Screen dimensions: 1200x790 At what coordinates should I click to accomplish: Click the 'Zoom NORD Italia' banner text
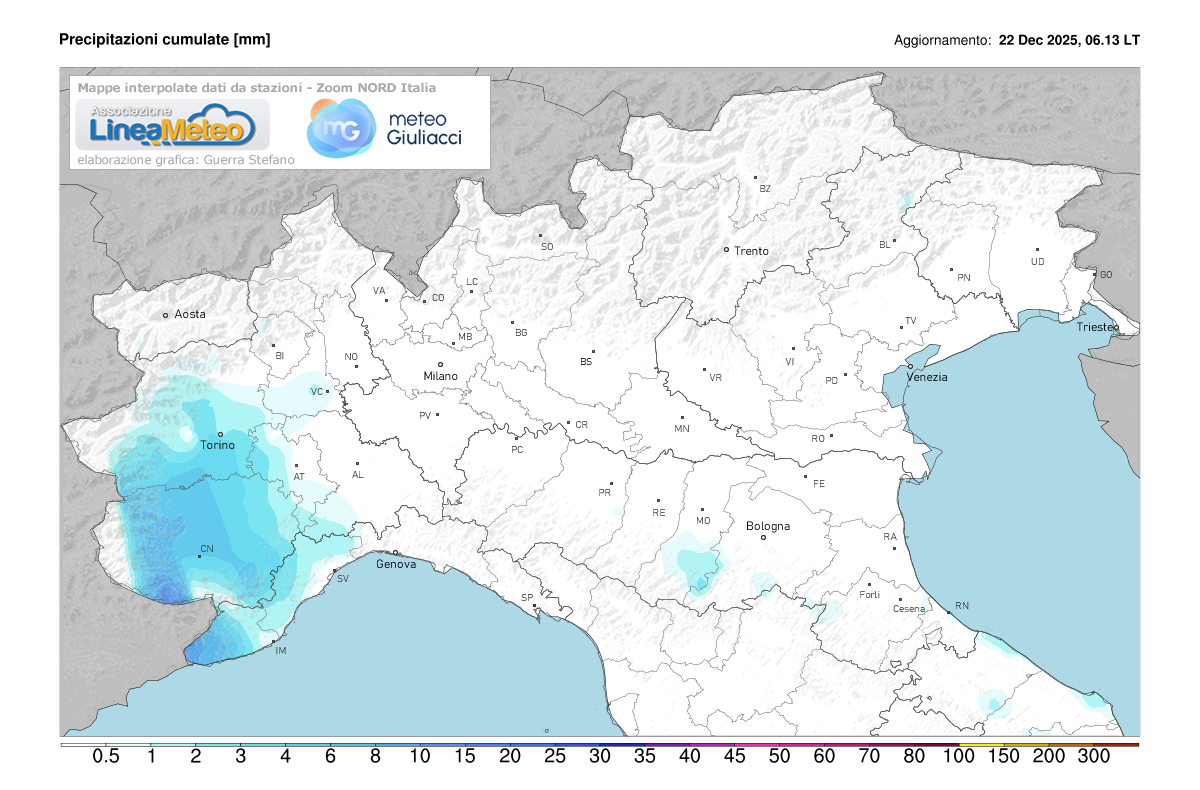click(x=376, y=89)
